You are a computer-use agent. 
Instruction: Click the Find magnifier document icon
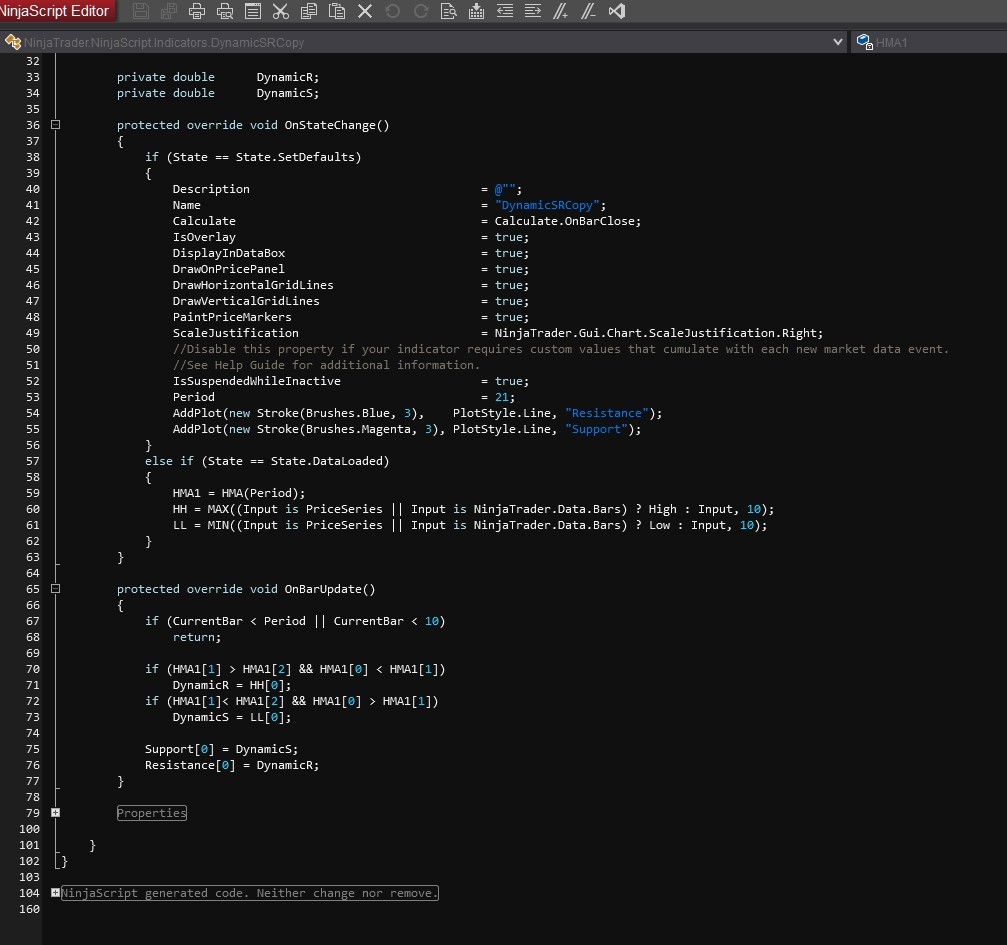pyautogui.click(x=449, y=12)
